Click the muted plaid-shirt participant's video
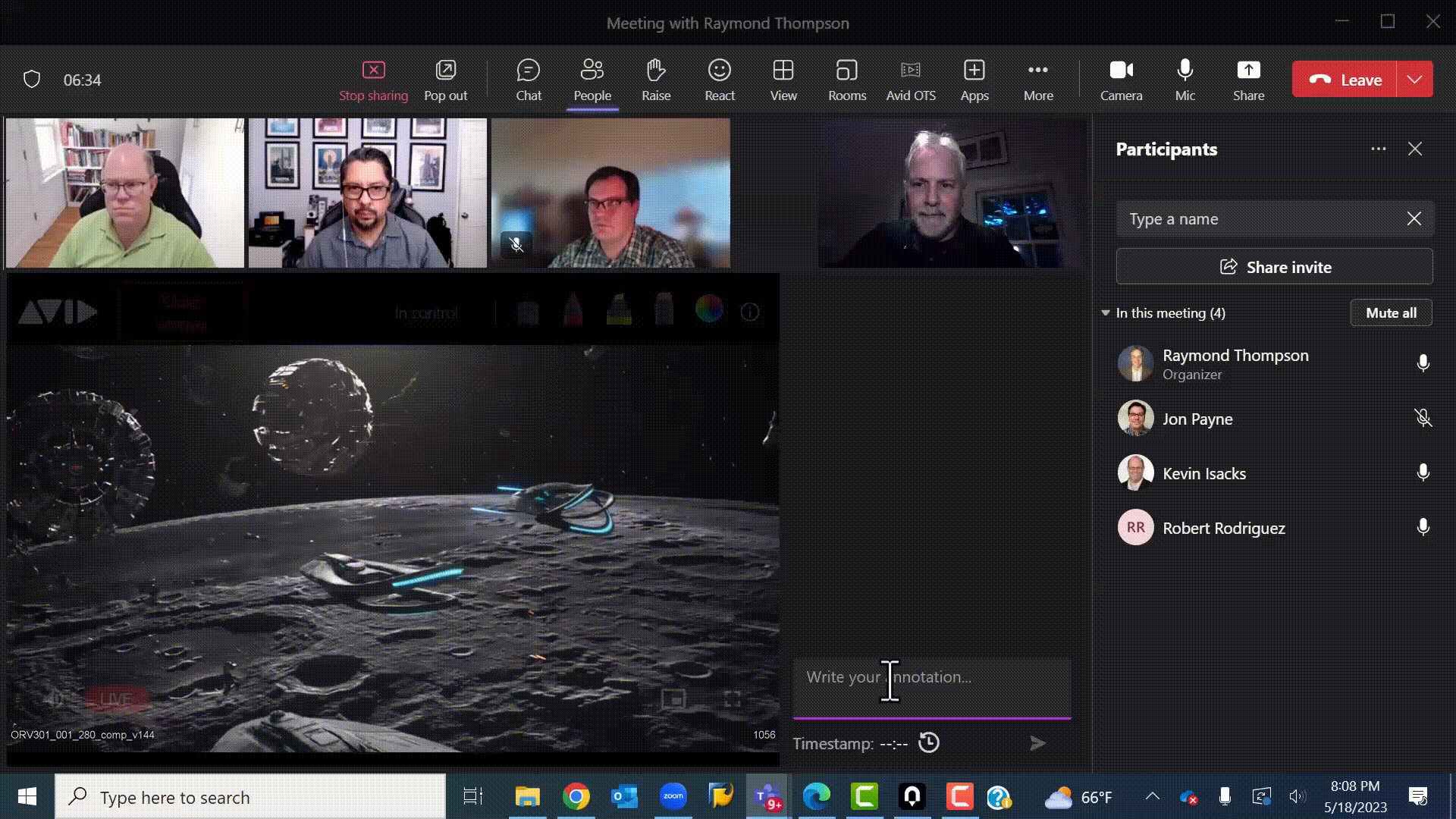The width and height of the screenshot is (1456, 819). 610,193
